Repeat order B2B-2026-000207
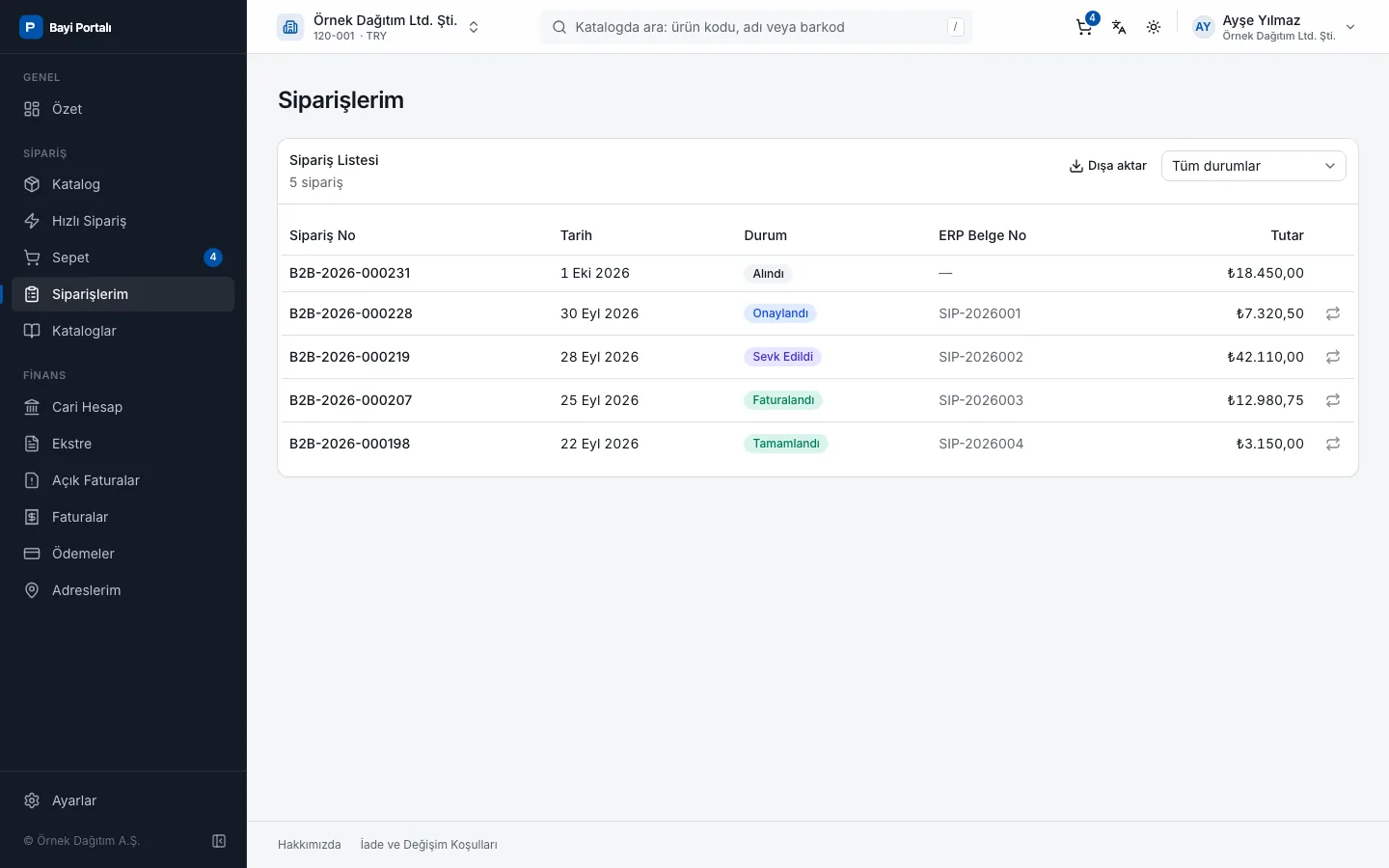 click(x=1333, y=400)
